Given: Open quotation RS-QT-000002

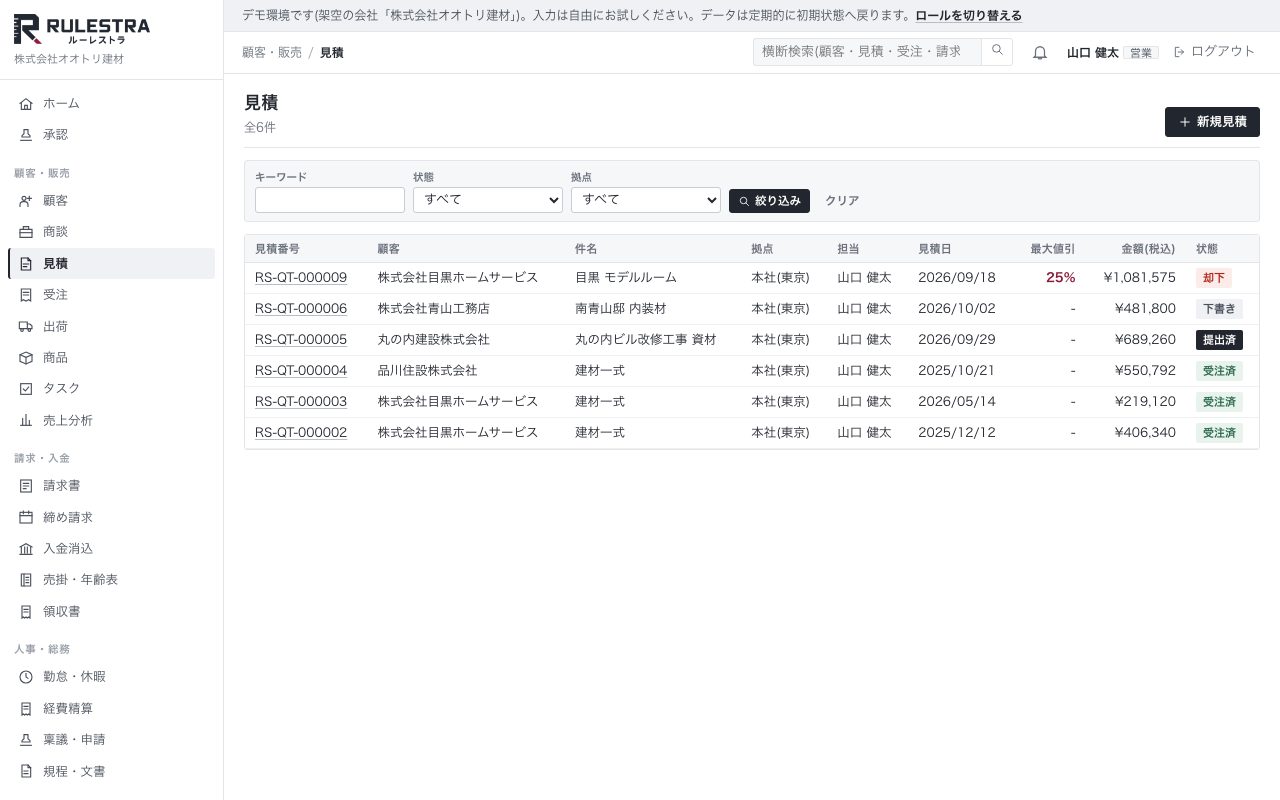Looking at the screenshot, I should [301, 433].
